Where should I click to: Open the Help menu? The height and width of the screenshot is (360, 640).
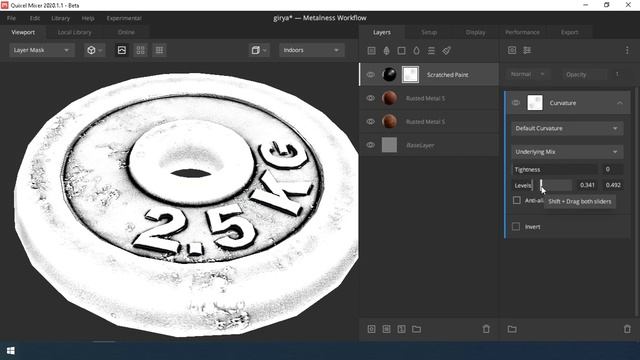coord(88,18)
